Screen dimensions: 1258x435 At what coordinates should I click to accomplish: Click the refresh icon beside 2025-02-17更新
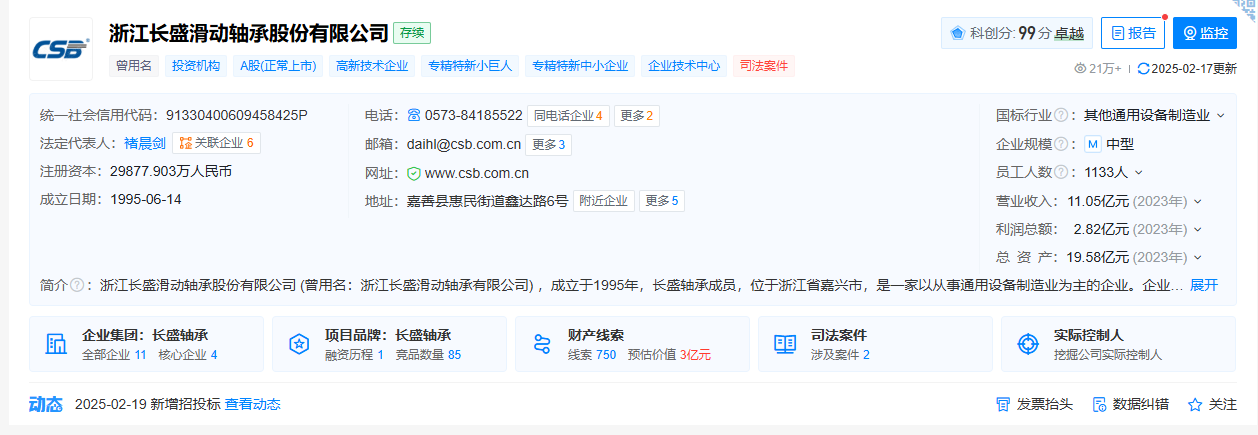(x=1143, y=68)
